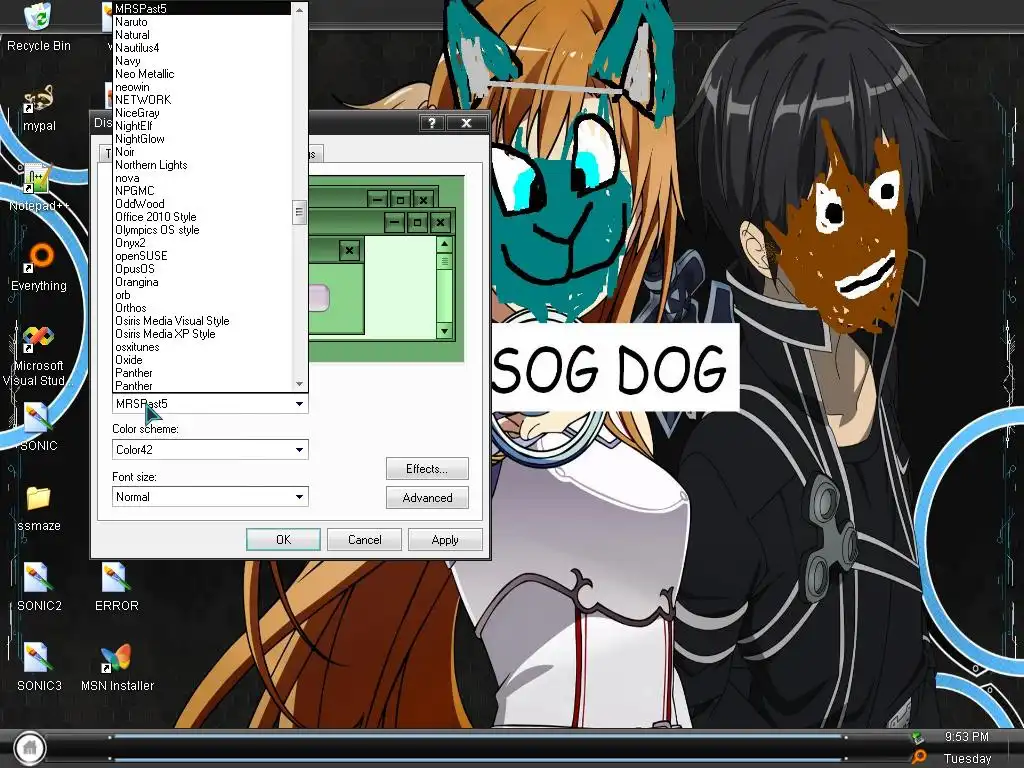This screenshot has height=768, width=1024.
Task: Click the network tray icon
Action: pyautogui.click(x=917, y=738)
